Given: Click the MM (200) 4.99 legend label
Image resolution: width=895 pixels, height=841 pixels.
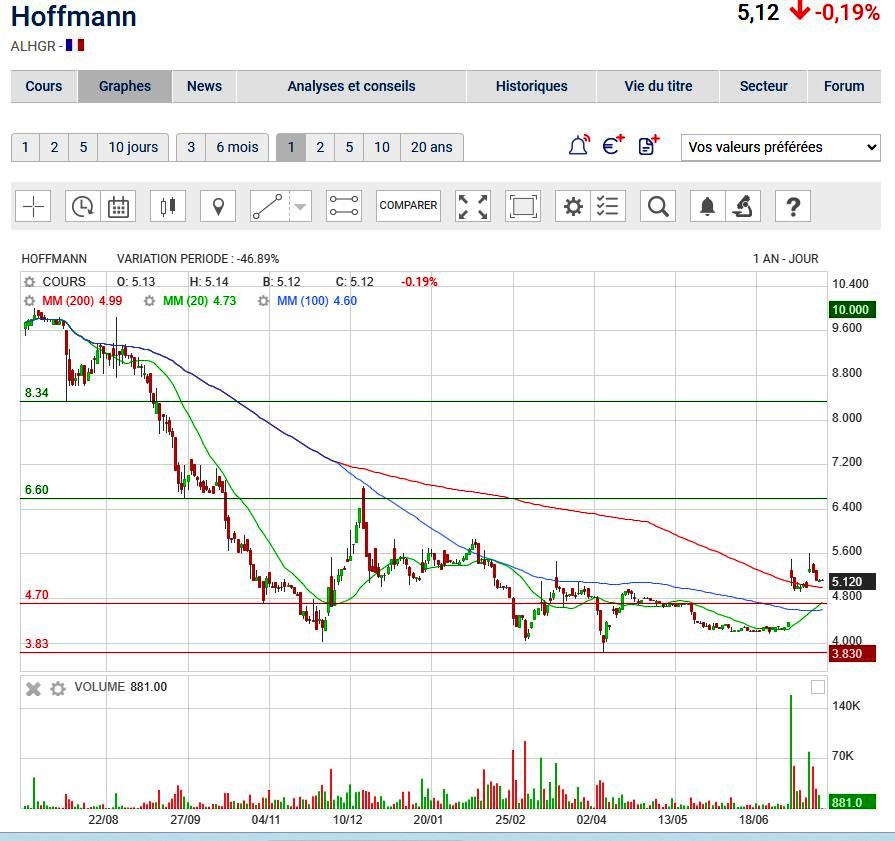Looking at the screenshot, I should click(82, 301).
